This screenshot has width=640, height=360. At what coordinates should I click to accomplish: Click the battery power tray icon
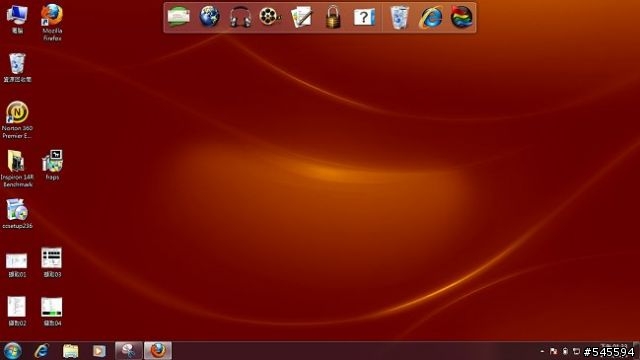point(565,351)
